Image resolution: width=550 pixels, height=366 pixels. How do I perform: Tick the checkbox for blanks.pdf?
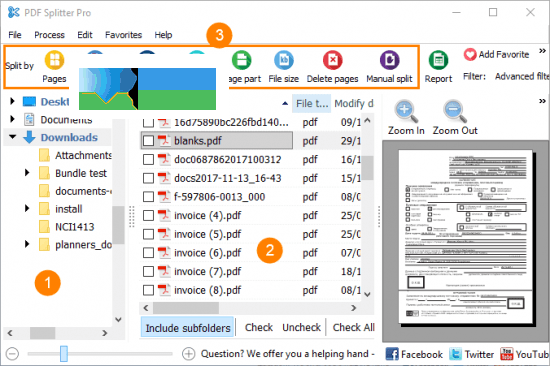tap(148, 141)
